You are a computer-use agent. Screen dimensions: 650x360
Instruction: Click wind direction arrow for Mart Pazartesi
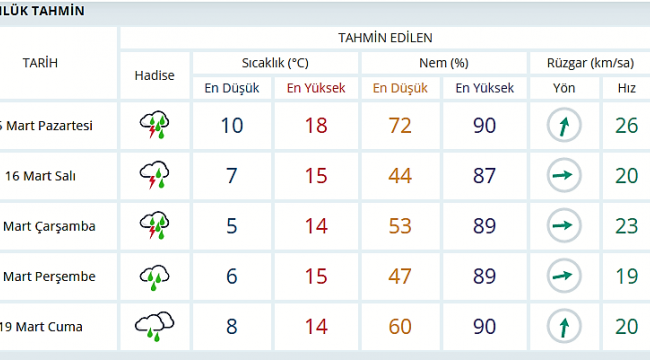[564, 125]
